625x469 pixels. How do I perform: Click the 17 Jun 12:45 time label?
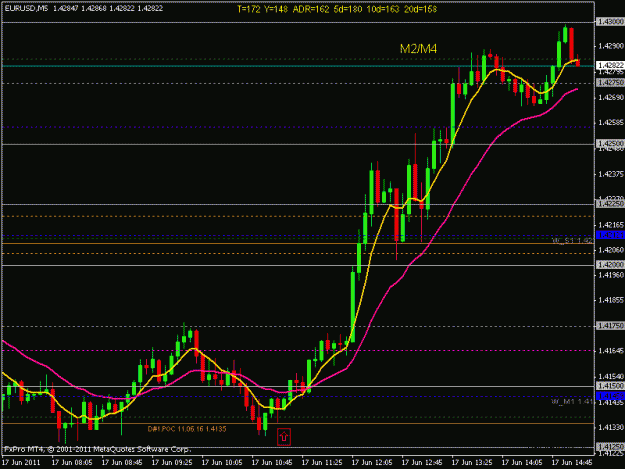(x=422, y=462)
